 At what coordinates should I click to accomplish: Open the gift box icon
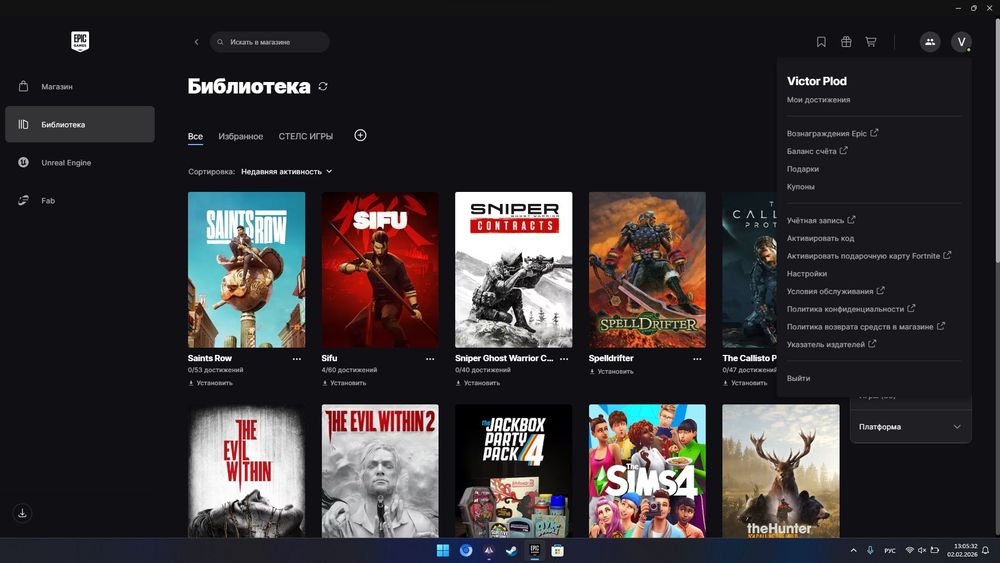point(846,42)
